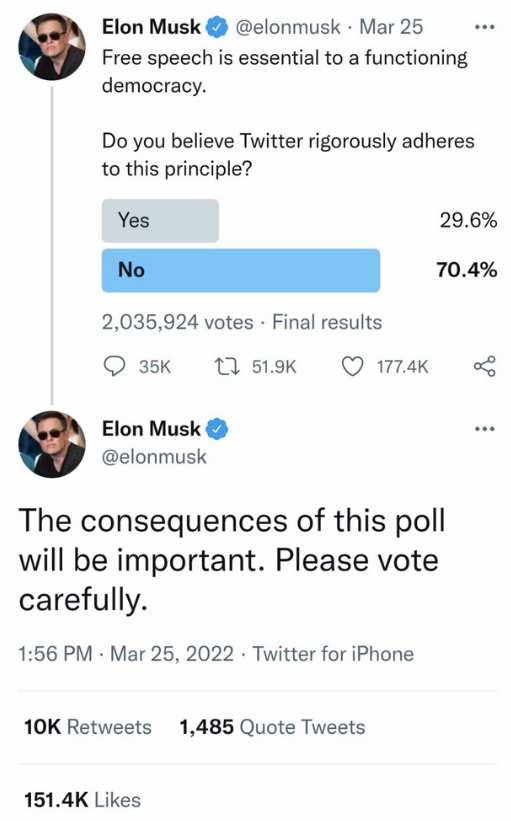Open share icon on the poll tweet
Viewport: 511px width, 821px height.
coord(484,366)
